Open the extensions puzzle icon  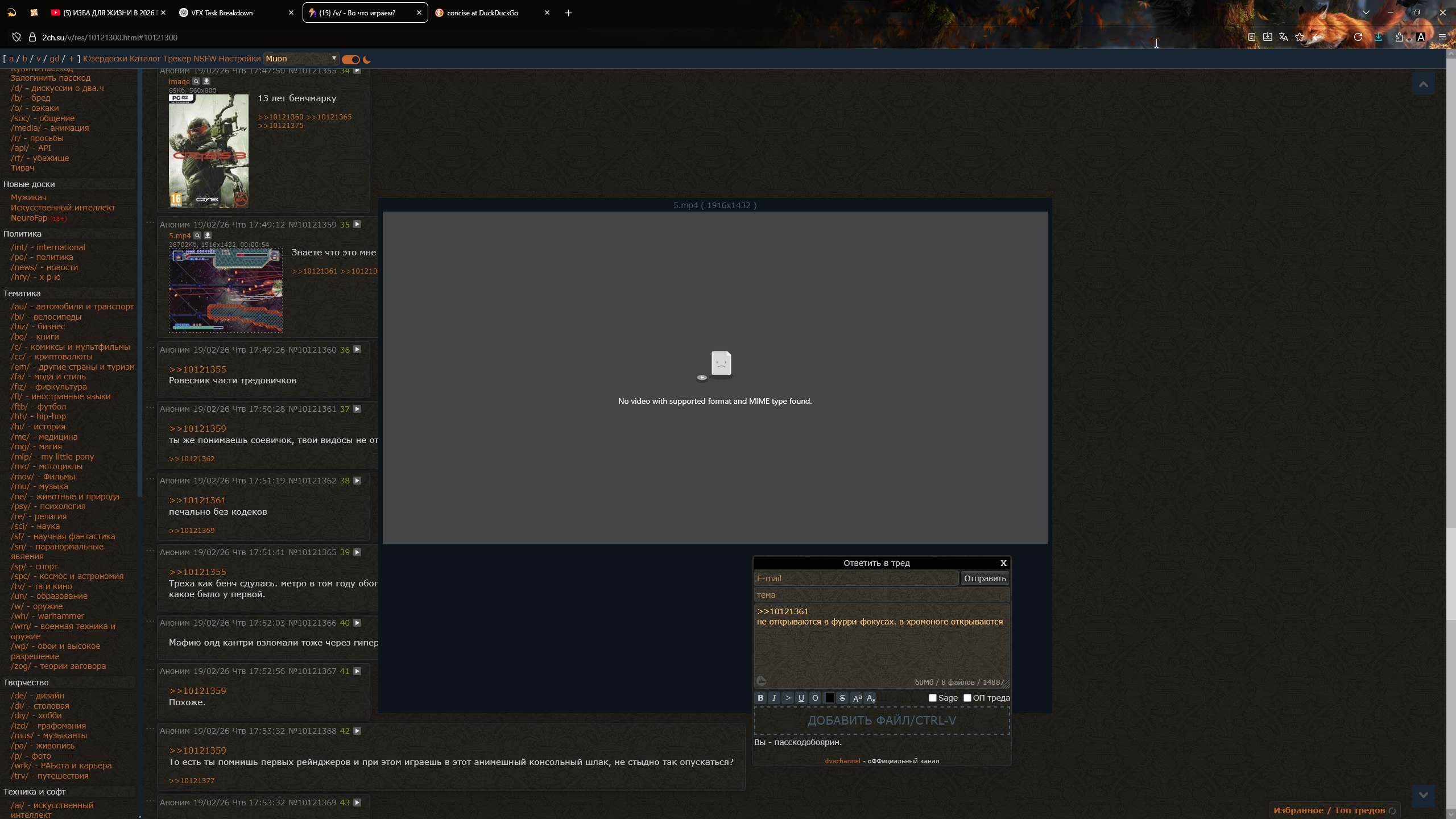point(1399,37)
